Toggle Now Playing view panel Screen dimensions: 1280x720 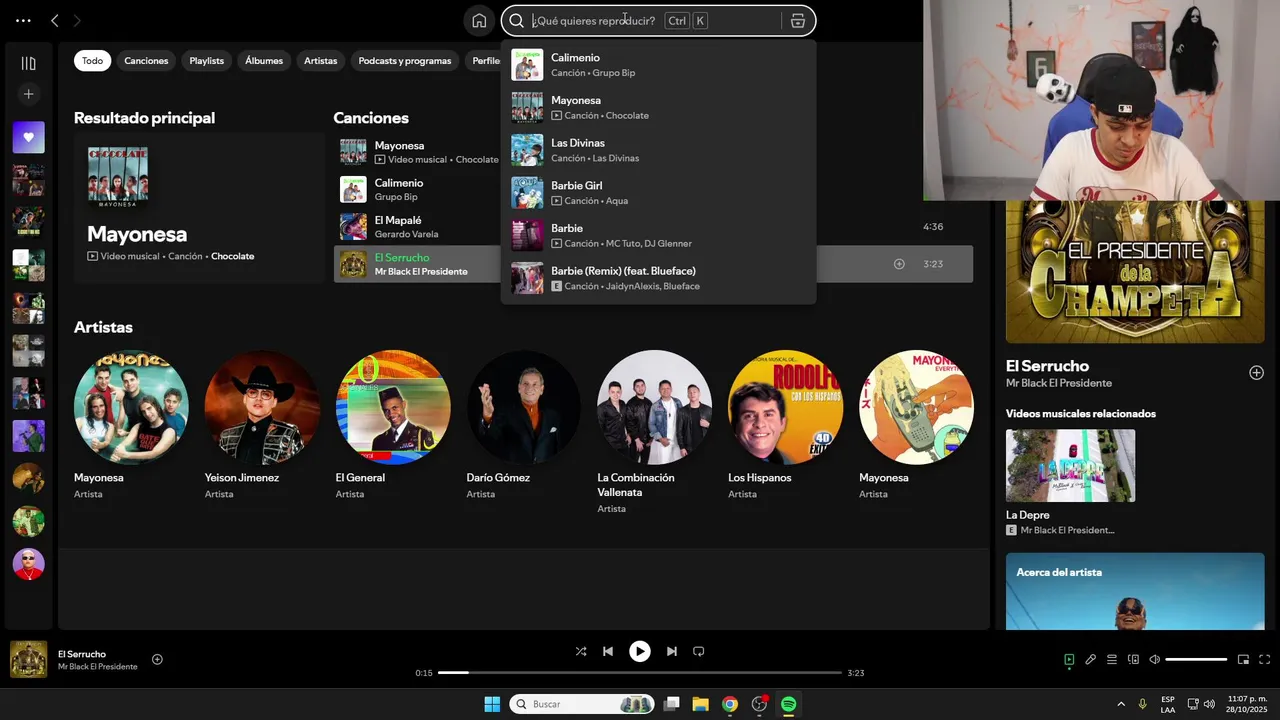(1069, 659)
